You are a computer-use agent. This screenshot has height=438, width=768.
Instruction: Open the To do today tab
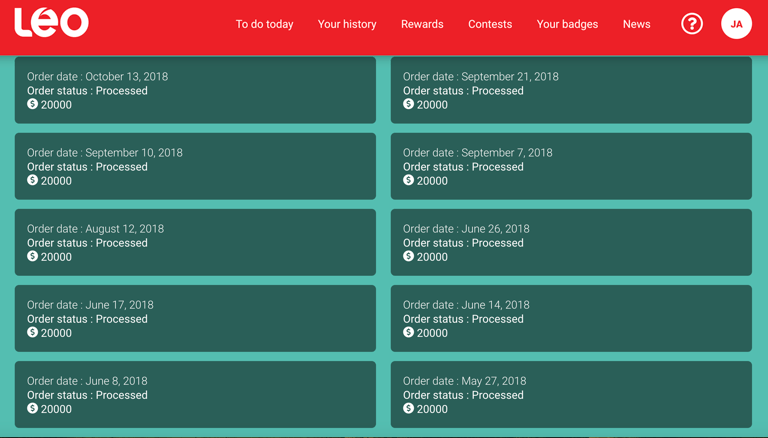pos(264,24)
